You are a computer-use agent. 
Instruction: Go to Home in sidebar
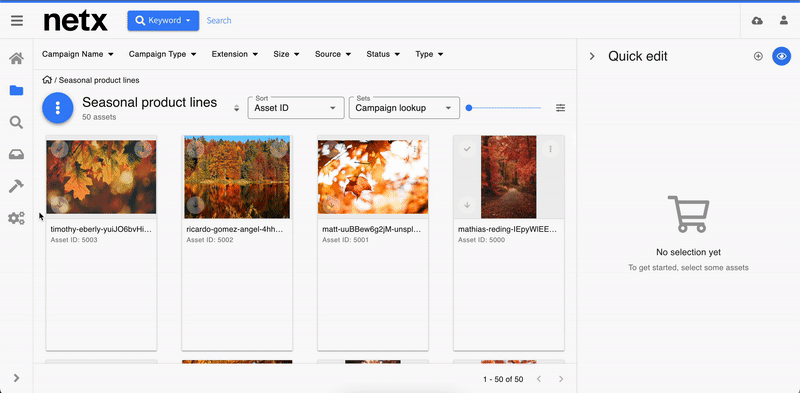pyautogui.click(x=16, y=58)
